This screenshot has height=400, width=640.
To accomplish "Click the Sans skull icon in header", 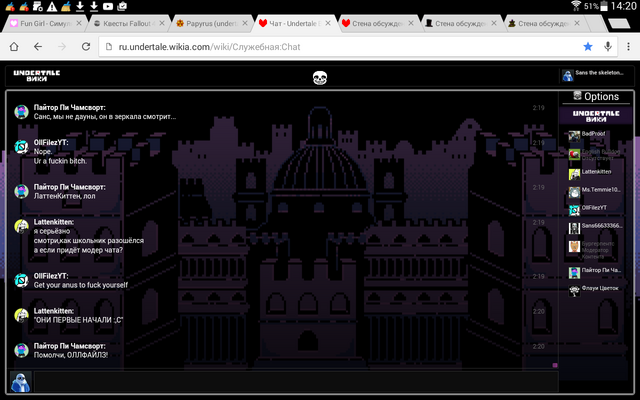I will [320, 78].
